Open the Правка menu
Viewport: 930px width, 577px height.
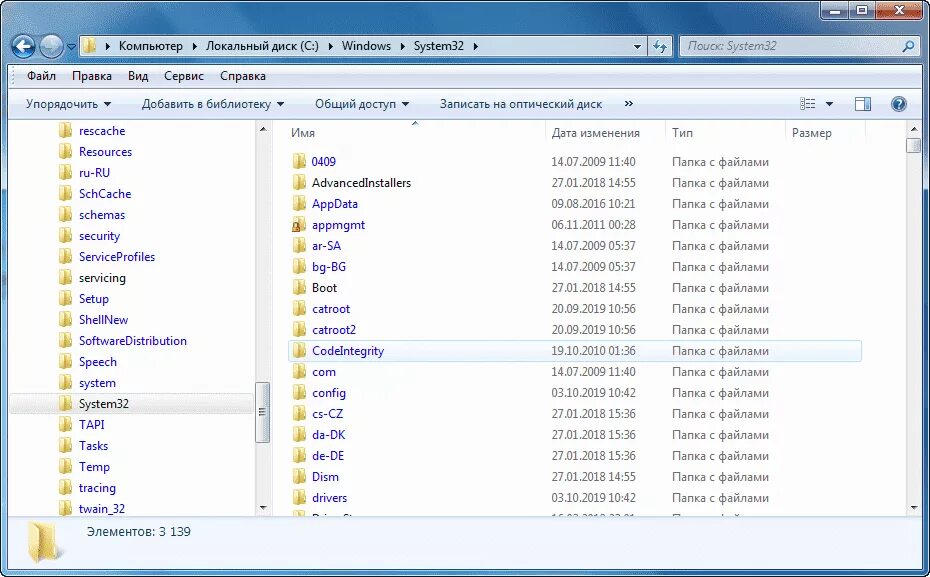(92, 76)
